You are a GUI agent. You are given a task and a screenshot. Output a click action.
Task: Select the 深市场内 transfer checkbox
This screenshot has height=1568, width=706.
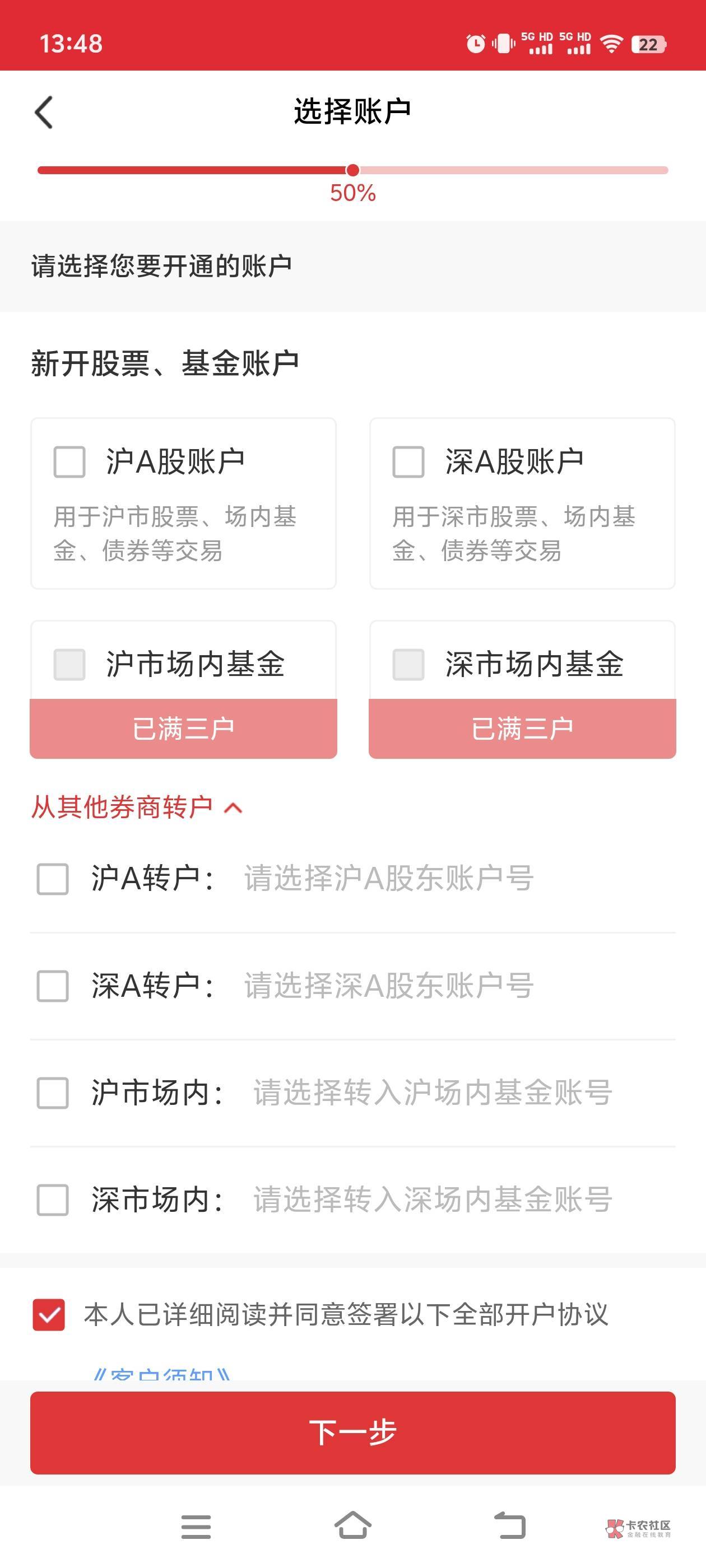click(x=53, y=1200)
